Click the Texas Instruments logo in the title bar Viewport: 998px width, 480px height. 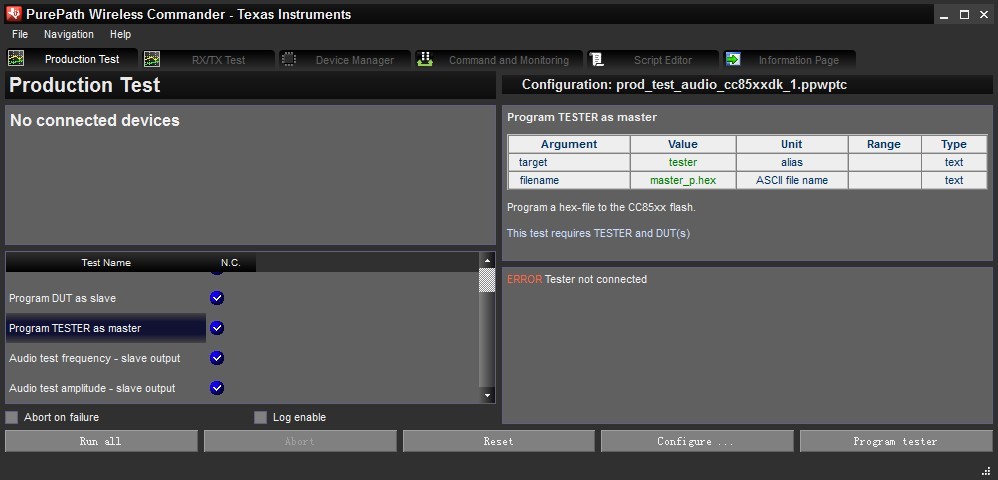coord(13,13)
